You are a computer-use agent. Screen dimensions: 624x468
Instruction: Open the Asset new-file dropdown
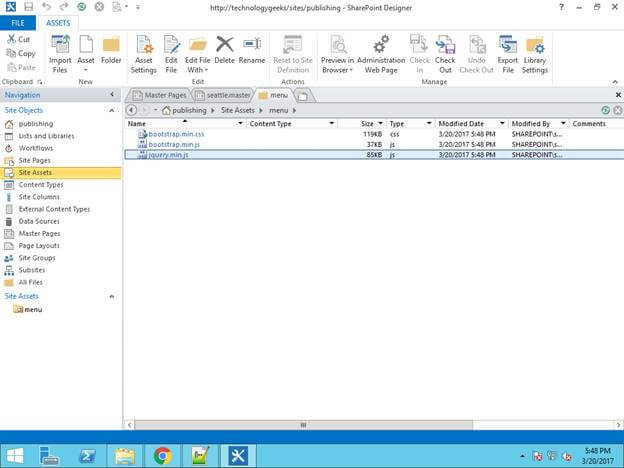[x=86, y=70]
